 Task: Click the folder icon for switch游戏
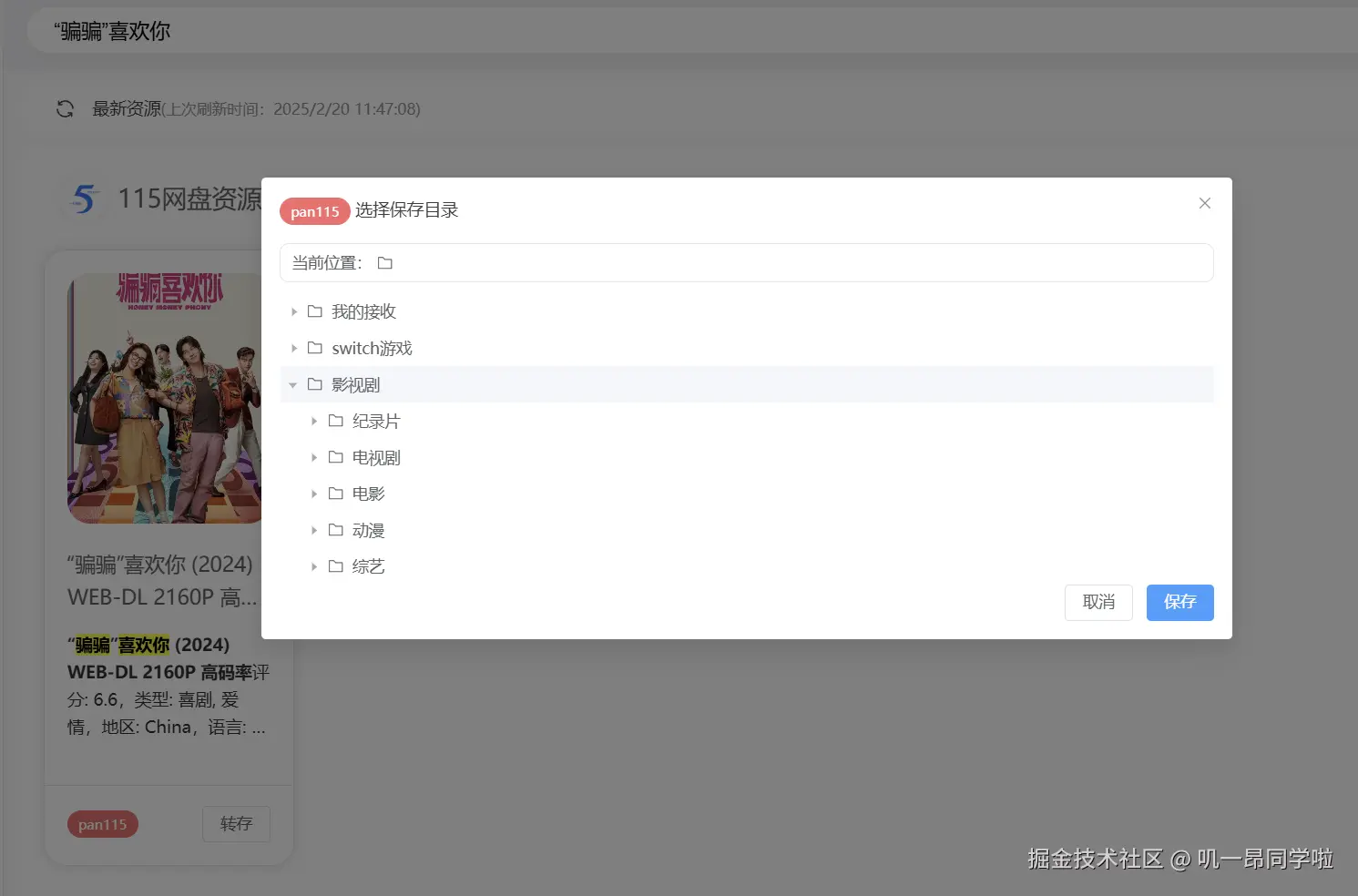click(315, 348)
